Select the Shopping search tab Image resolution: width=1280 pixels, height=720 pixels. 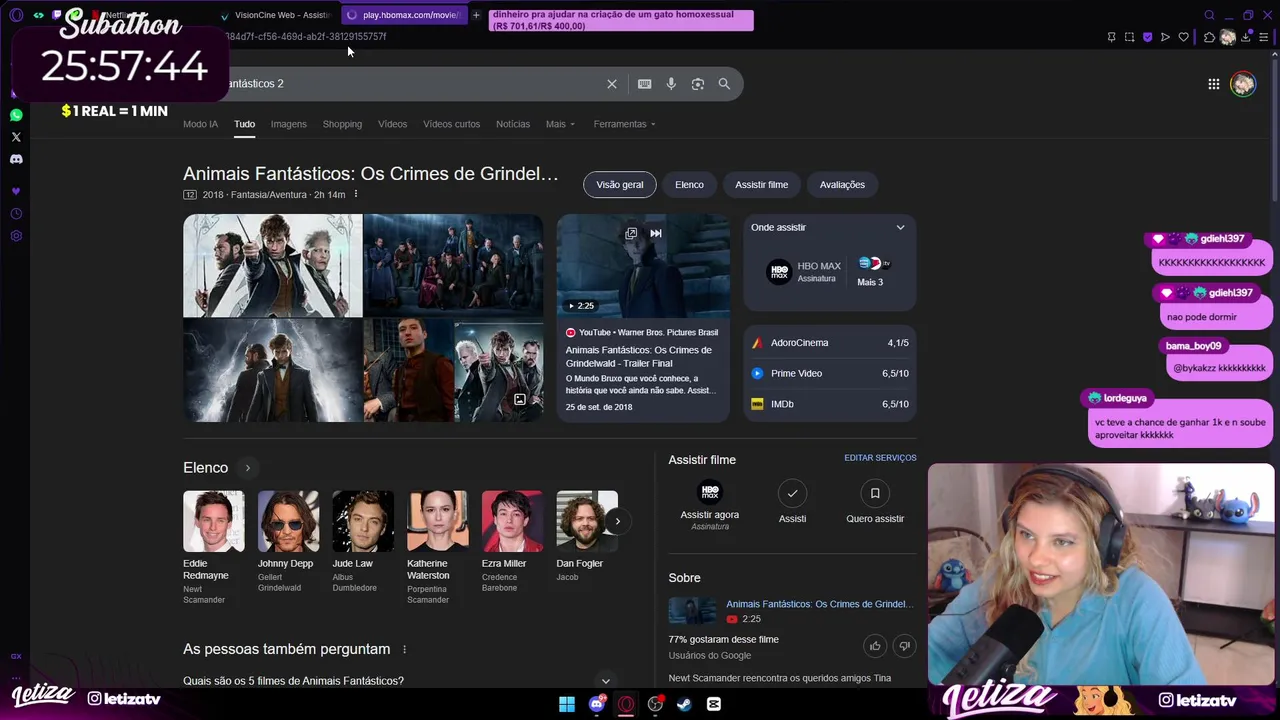[x=342, y=124]
